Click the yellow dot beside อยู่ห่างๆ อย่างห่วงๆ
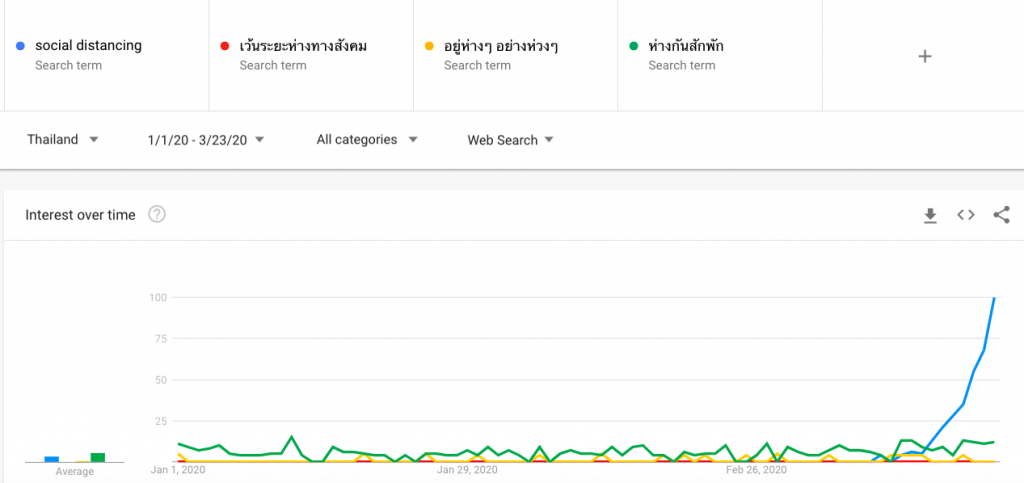The width and height of the screenshot is (1024, 483). pos(429,46)
